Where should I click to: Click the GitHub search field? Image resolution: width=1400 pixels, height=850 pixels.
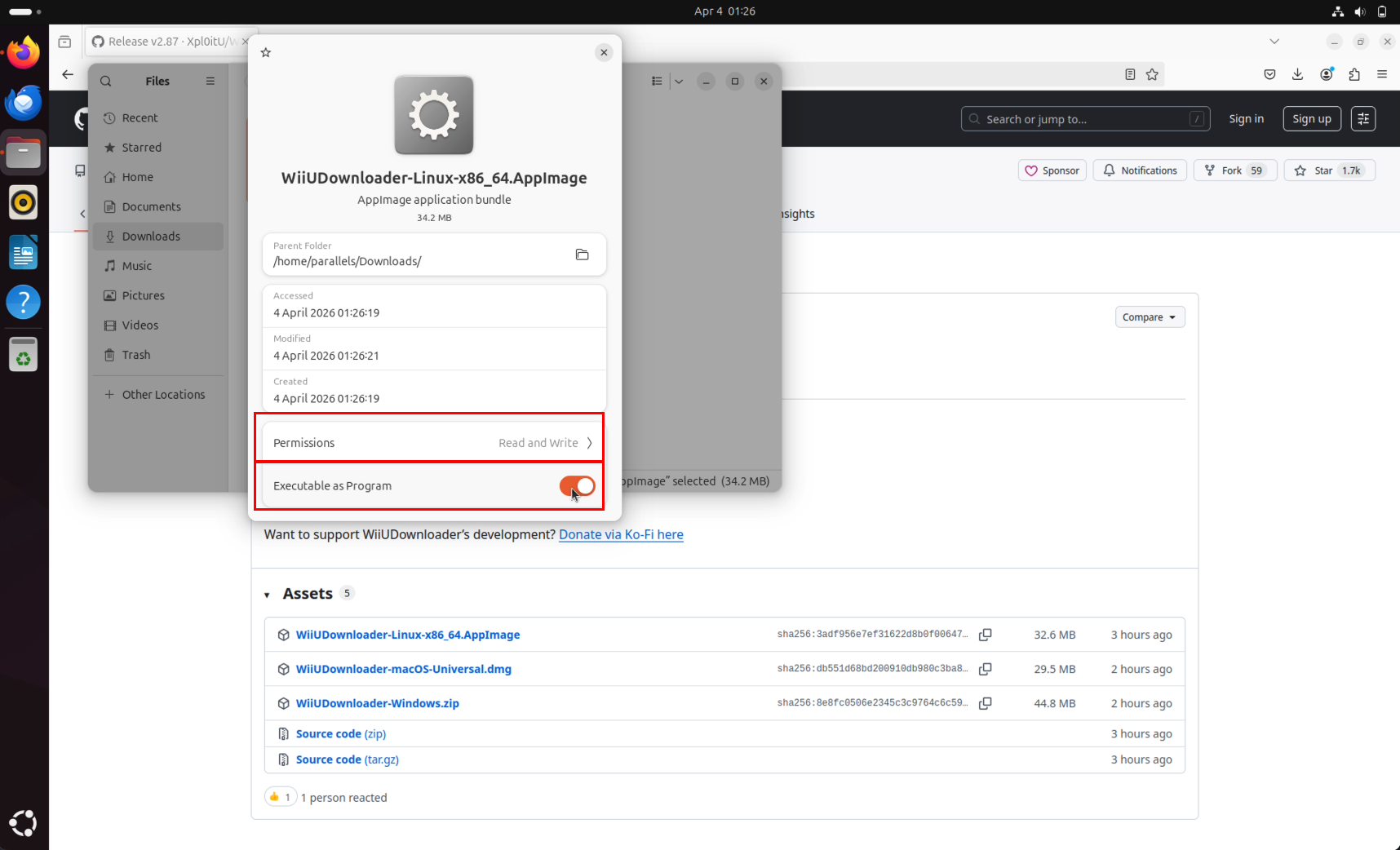click(1085, 118)
